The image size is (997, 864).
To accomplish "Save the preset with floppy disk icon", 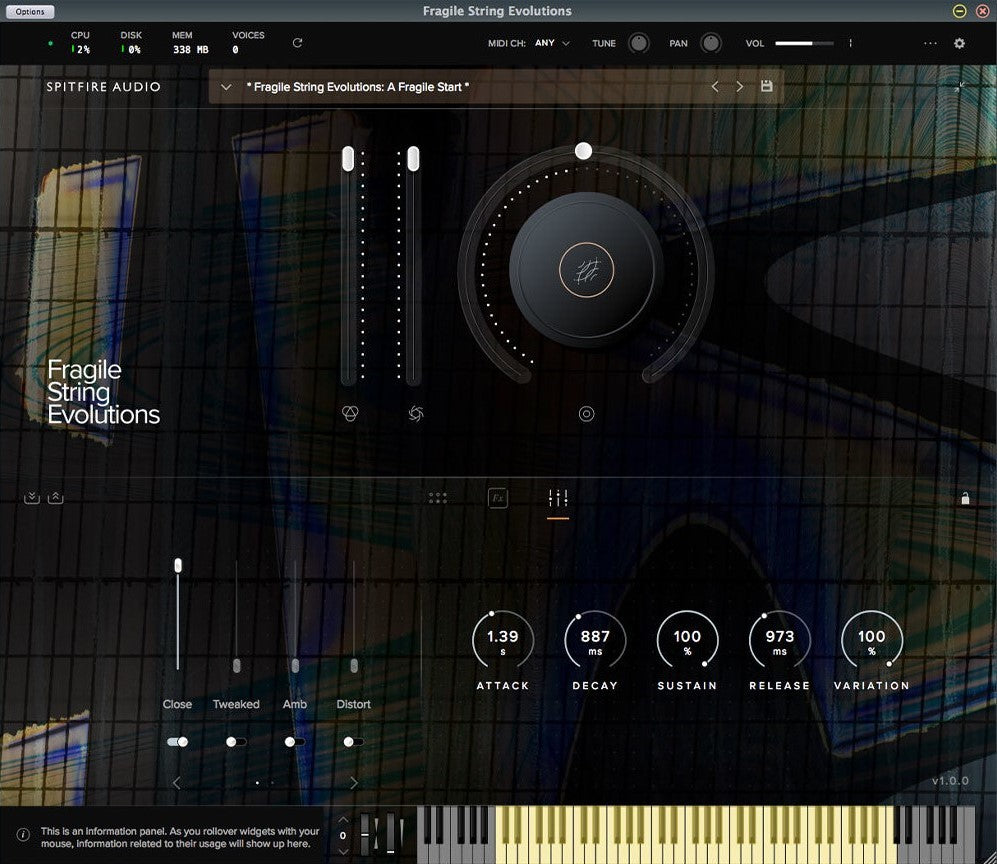I will [767, 87].
